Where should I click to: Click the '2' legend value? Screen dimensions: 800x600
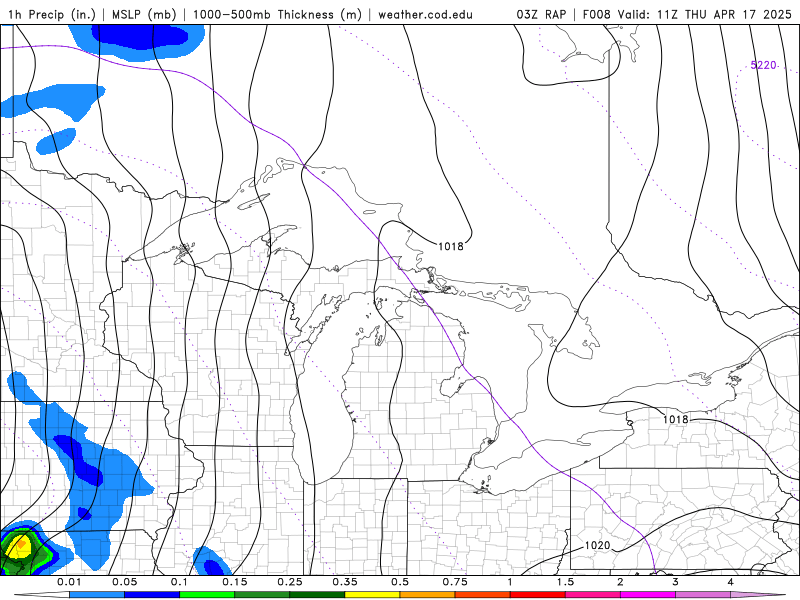(620, 582)
